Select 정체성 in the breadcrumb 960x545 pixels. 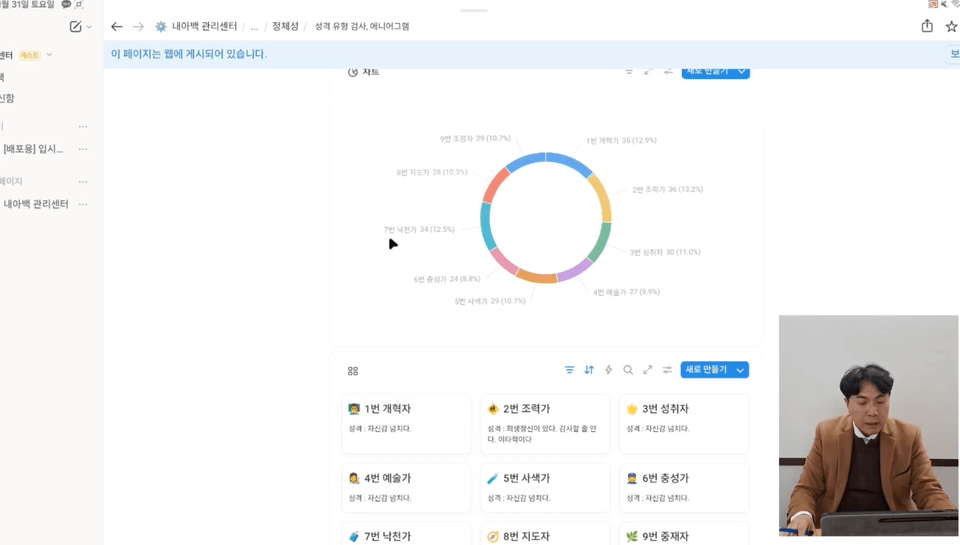click(x=285, y=26)
